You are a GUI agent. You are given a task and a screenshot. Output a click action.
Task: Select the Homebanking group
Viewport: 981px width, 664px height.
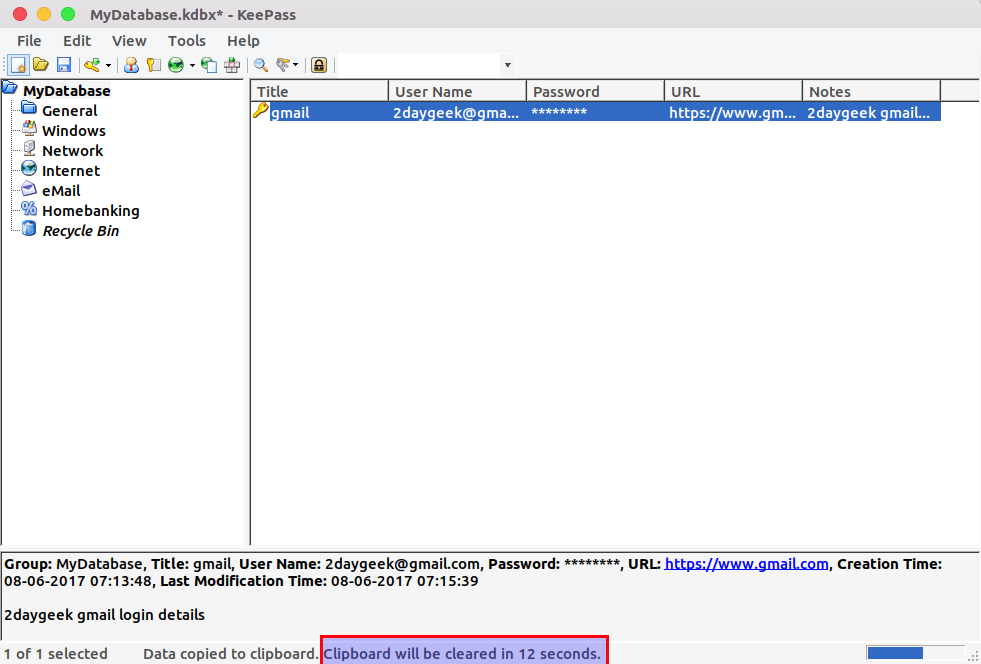point(91,211)
